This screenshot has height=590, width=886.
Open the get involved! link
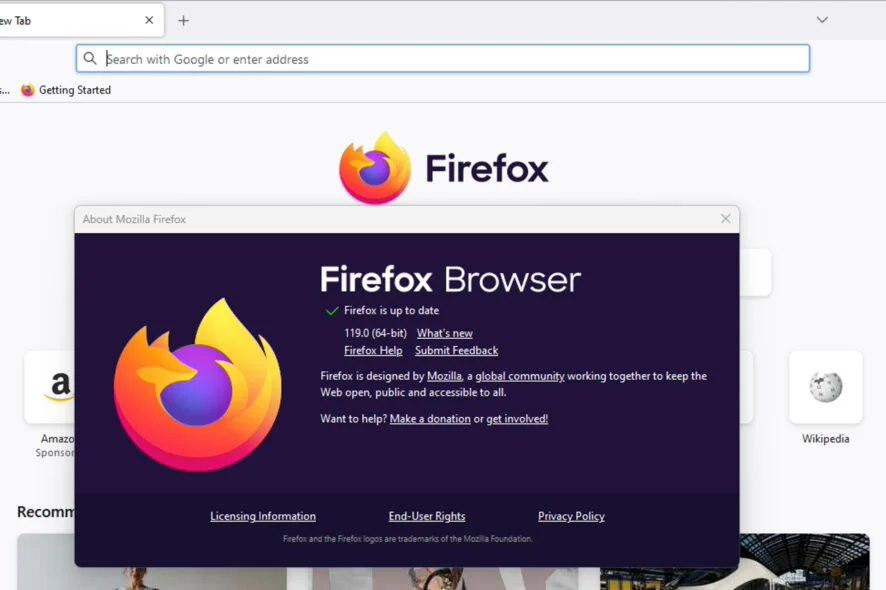pyautogui.click(x=517, y=419)
